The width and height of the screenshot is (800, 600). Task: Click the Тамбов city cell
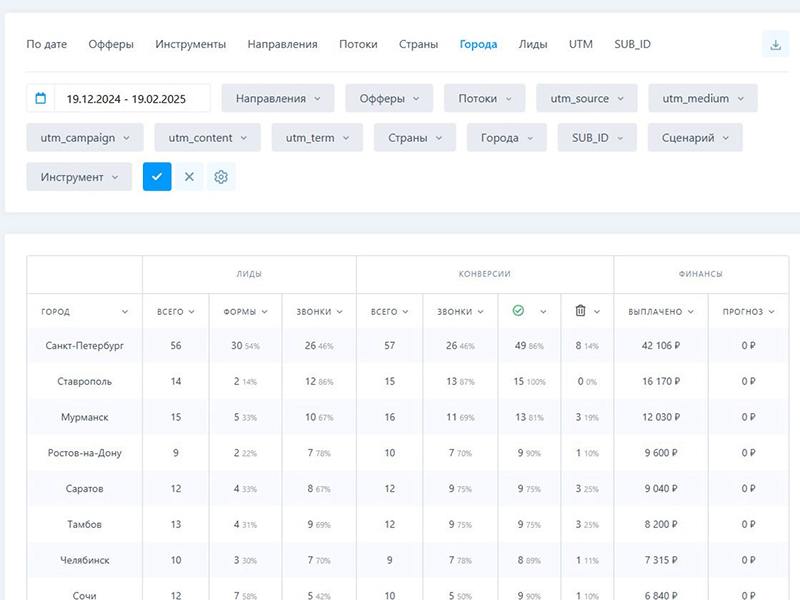(x=84, y=524)
